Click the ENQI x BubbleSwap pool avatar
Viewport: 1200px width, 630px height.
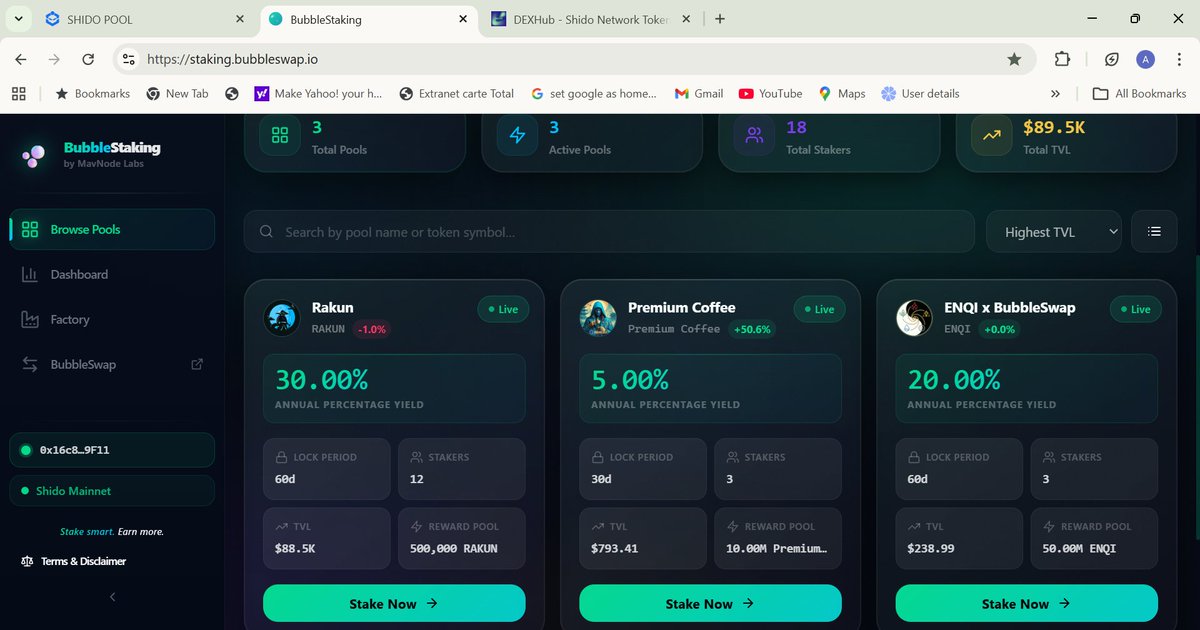914,318
